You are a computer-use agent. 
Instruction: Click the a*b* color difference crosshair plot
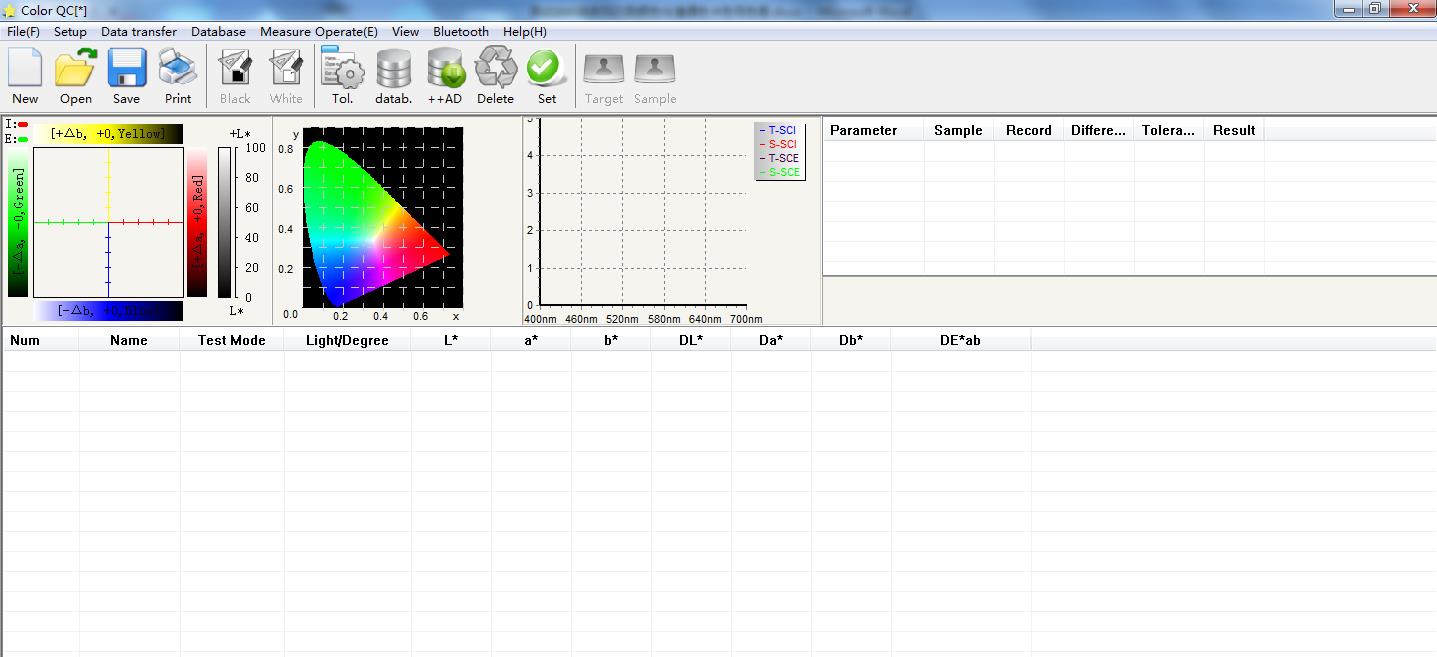(x=109, y=222)
